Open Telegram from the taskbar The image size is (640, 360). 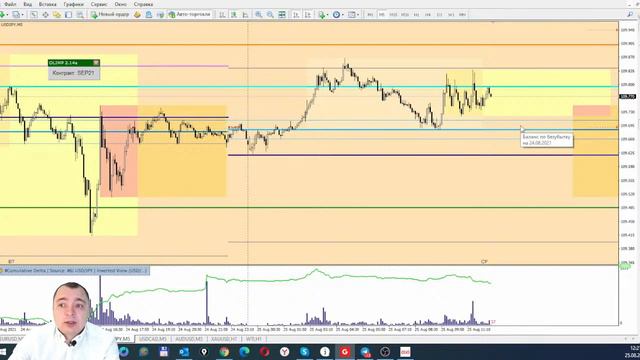(365, 351)
